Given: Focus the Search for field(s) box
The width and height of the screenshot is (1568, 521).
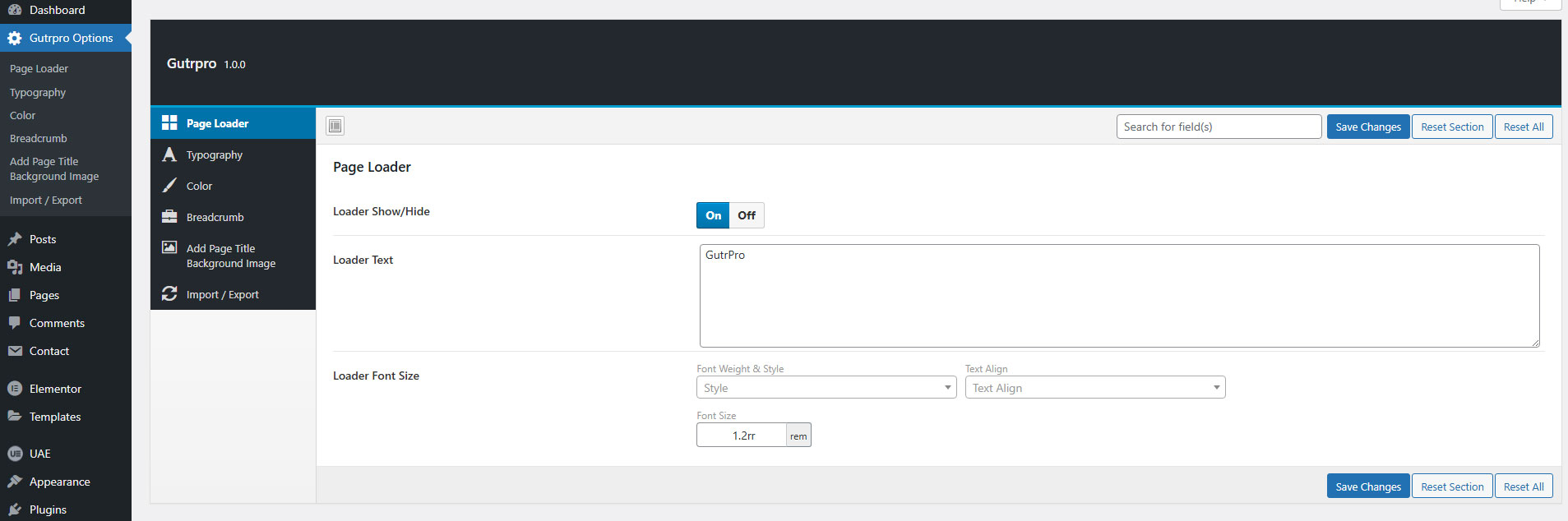Looking at the screenshot, I should tap(1218, 127).
